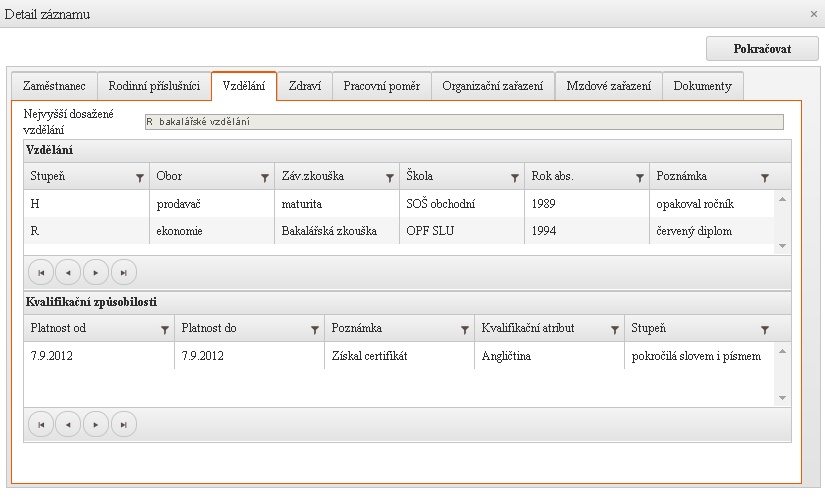This screenshot has height=501, width=825.
Task: Click the Nejvyšší dosažené vzdělání field
Action: pos(463,122)
